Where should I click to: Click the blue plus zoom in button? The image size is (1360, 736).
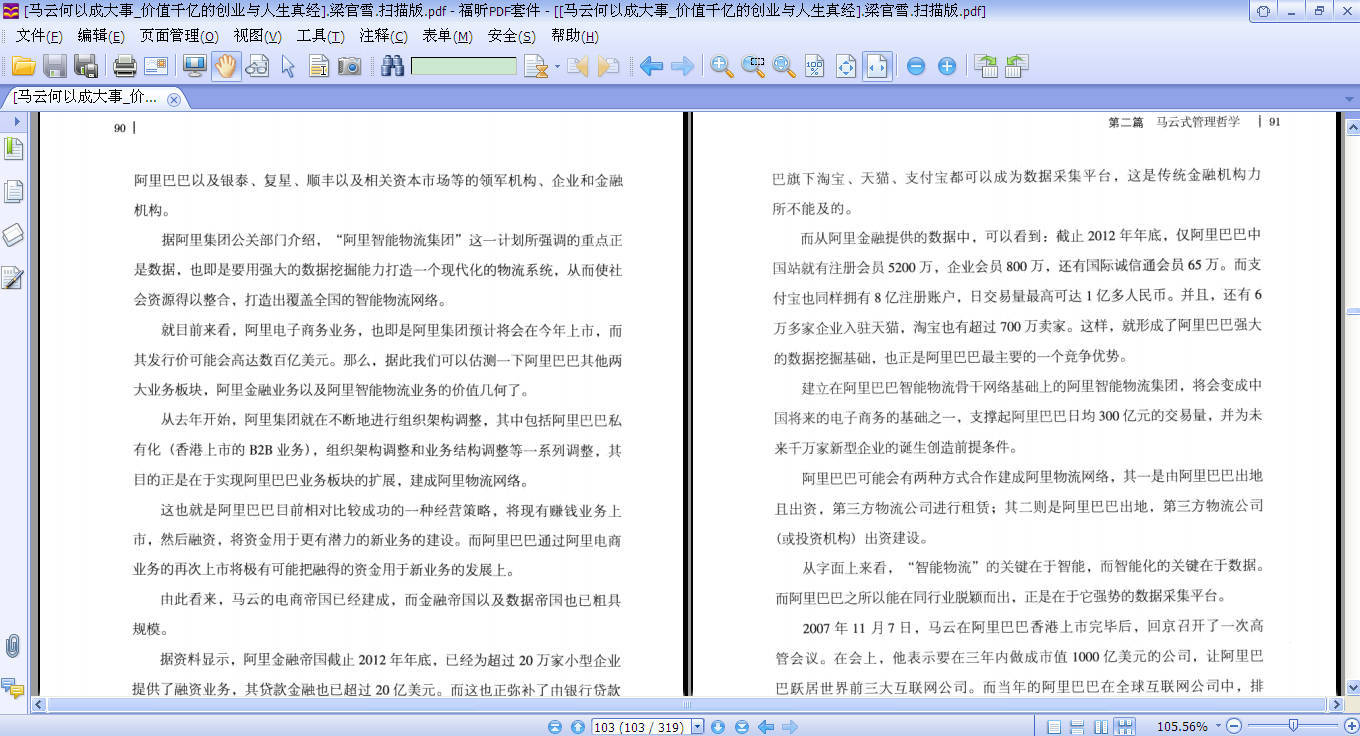tap(947, 67)
